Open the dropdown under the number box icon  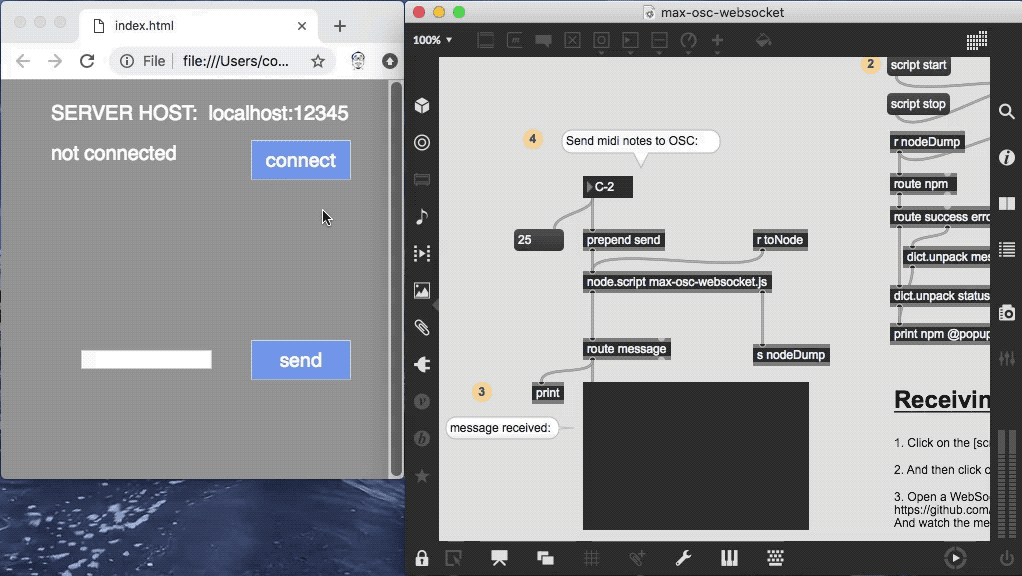point(659,52)
